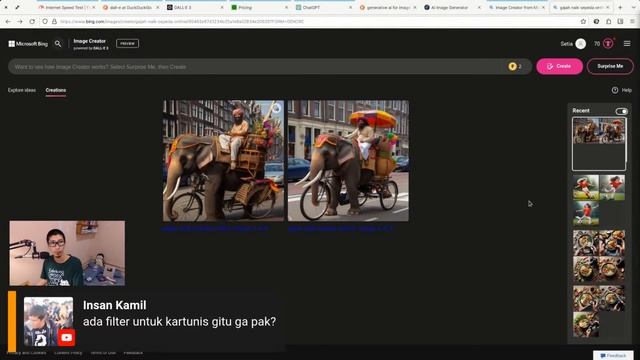
Task: Go back with browser back arrow
Action: pos(8,21)
